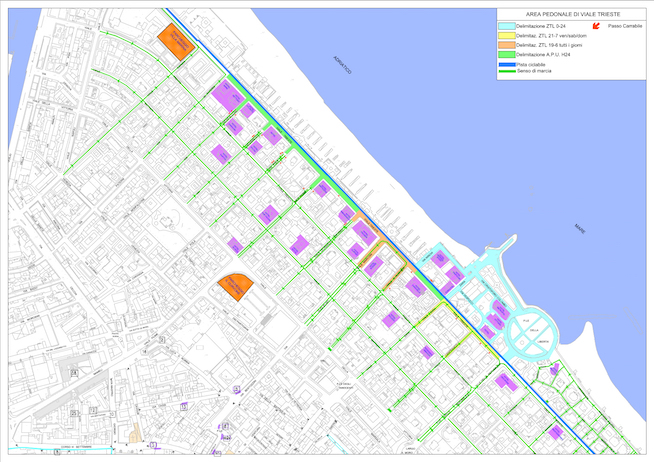
Task: Click the red Passo Carrabile arrow icon
Action: tap(598, 27)
